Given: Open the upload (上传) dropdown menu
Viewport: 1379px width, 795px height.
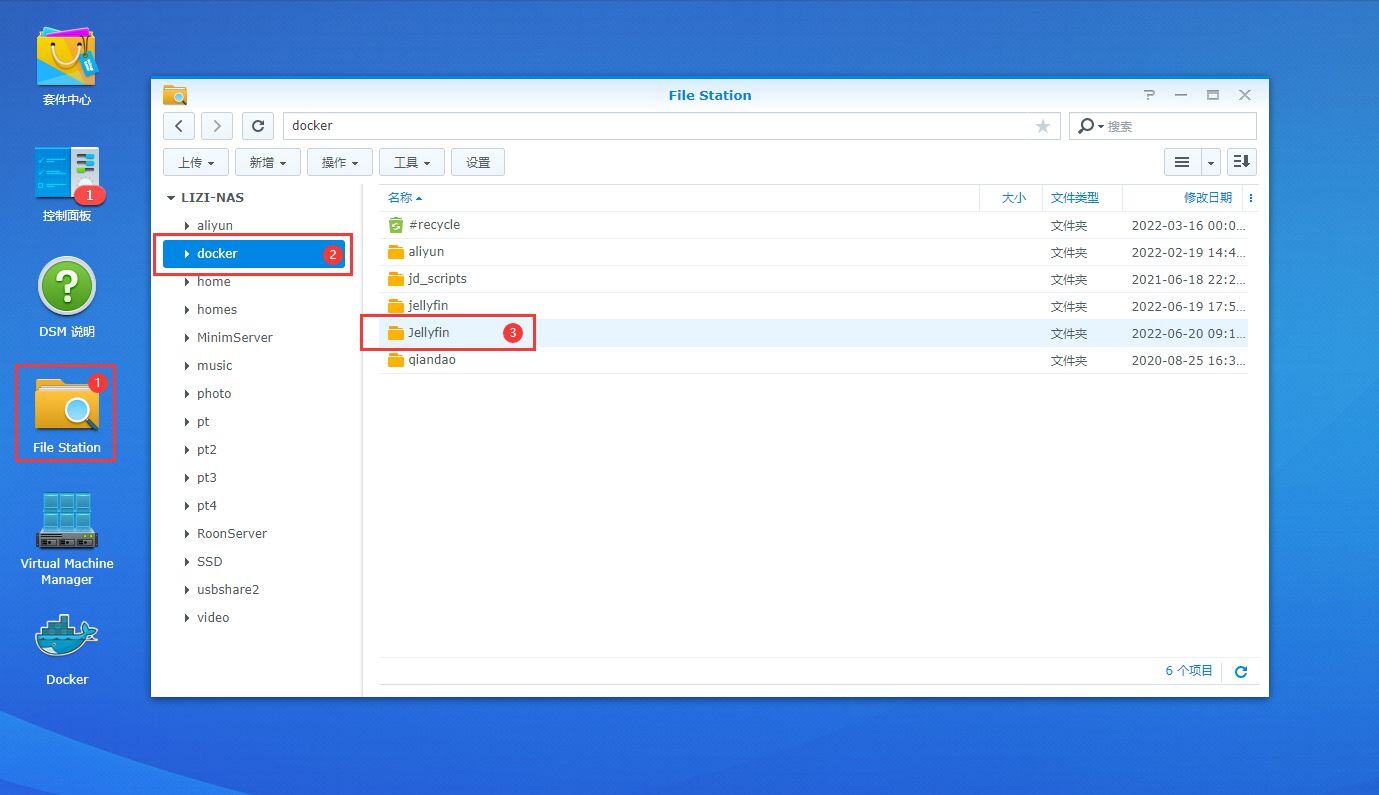Looking at the screenshot, I should [x=196, y=162].
